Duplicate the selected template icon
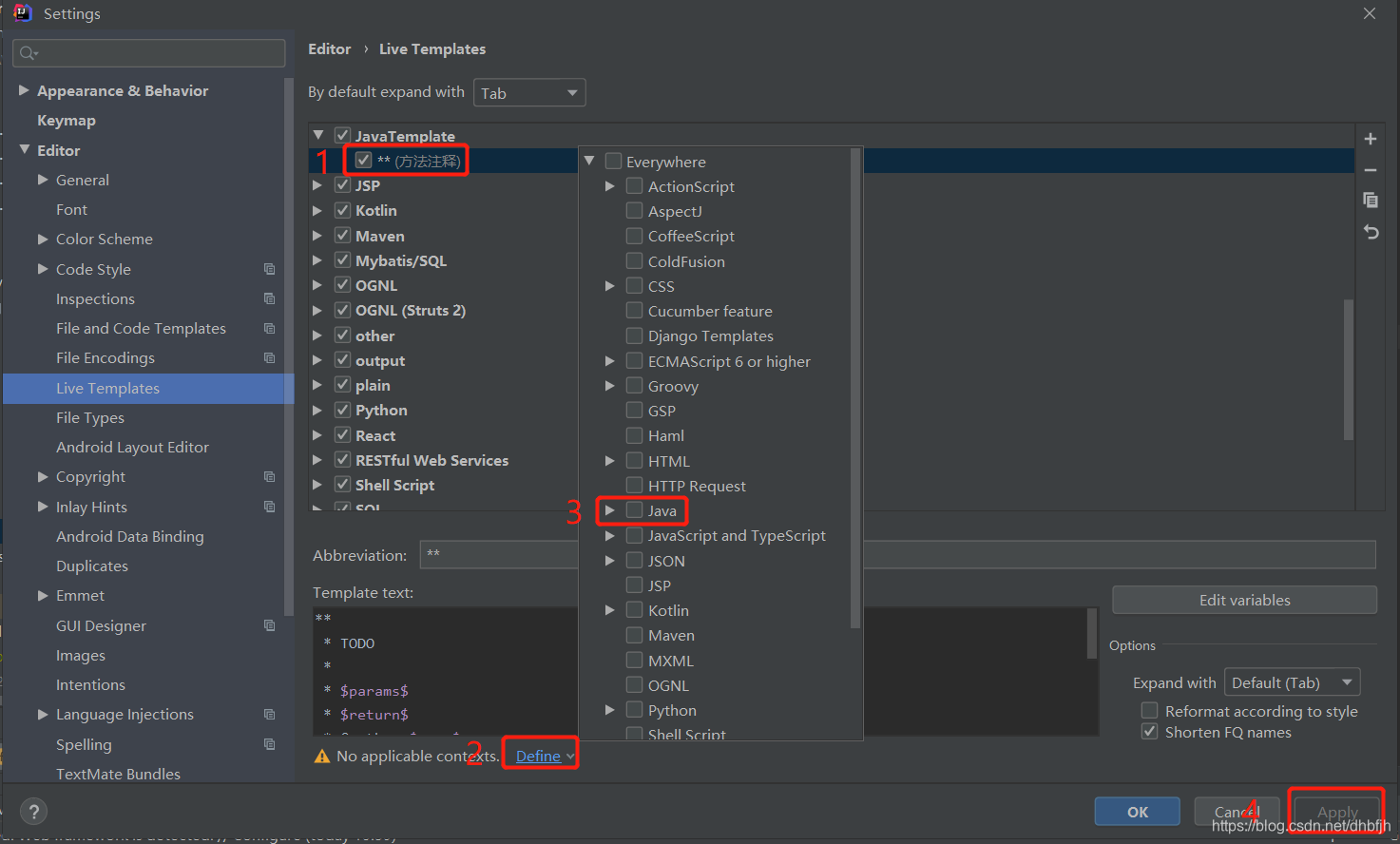 (x=1371, y=201)
